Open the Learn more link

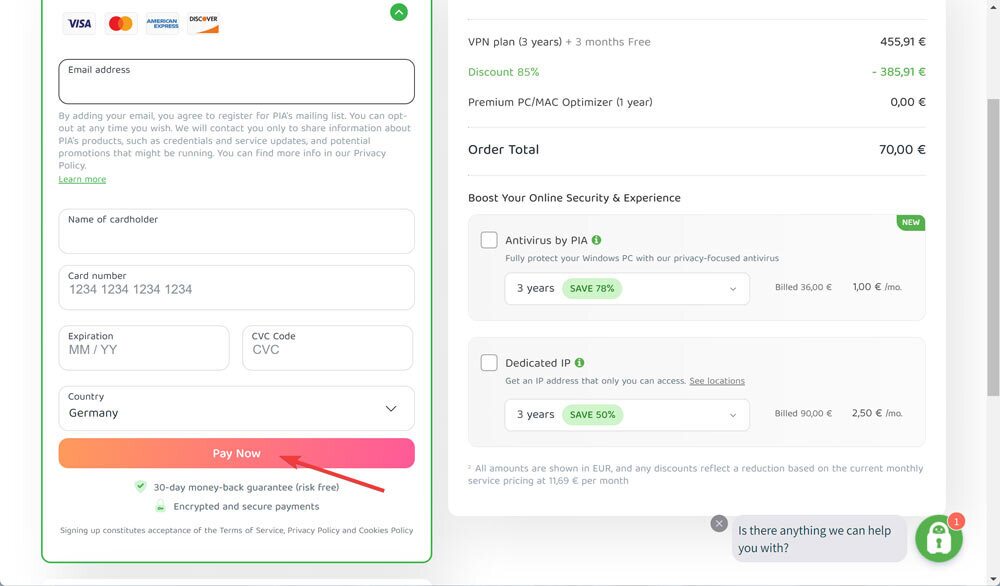(82, 180)
